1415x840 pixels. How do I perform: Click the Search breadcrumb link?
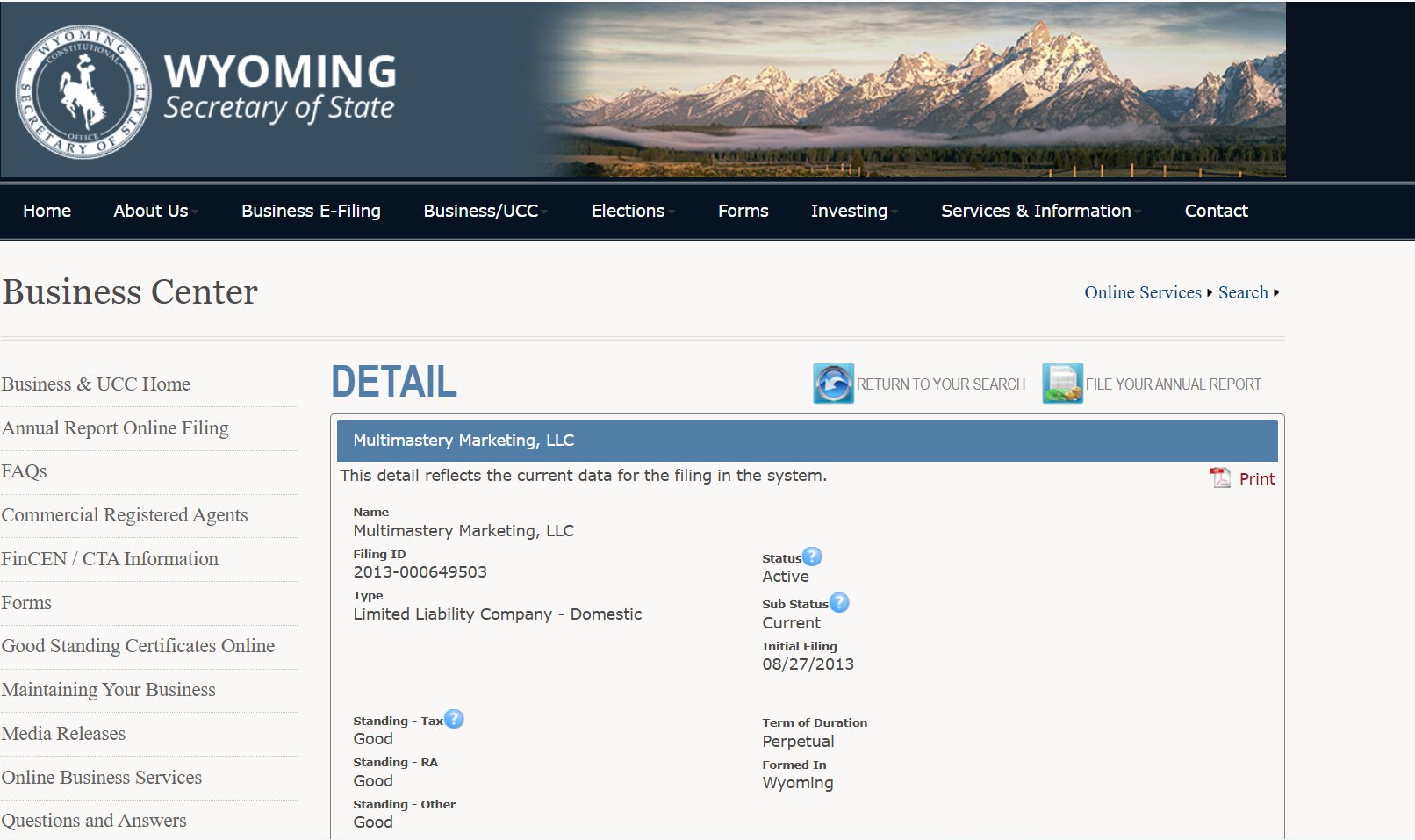[1243, 292]
